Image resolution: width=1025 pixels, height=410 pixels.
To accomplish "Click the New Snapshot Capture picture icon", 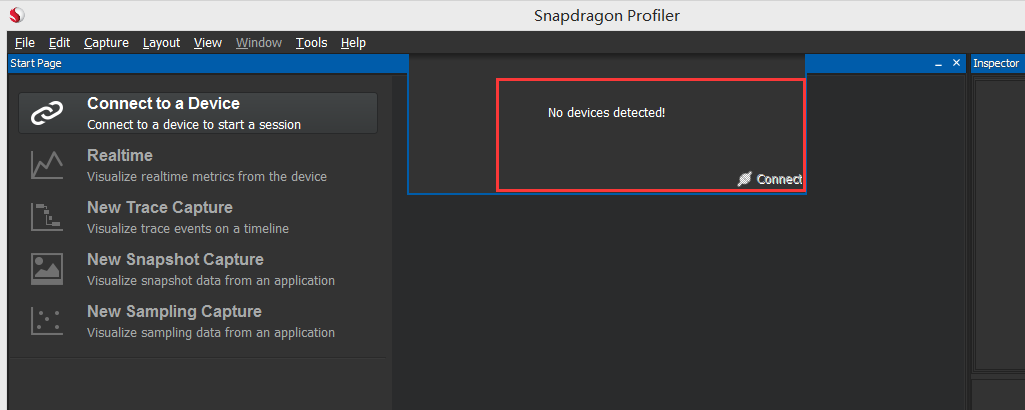I will pos(47,269).
